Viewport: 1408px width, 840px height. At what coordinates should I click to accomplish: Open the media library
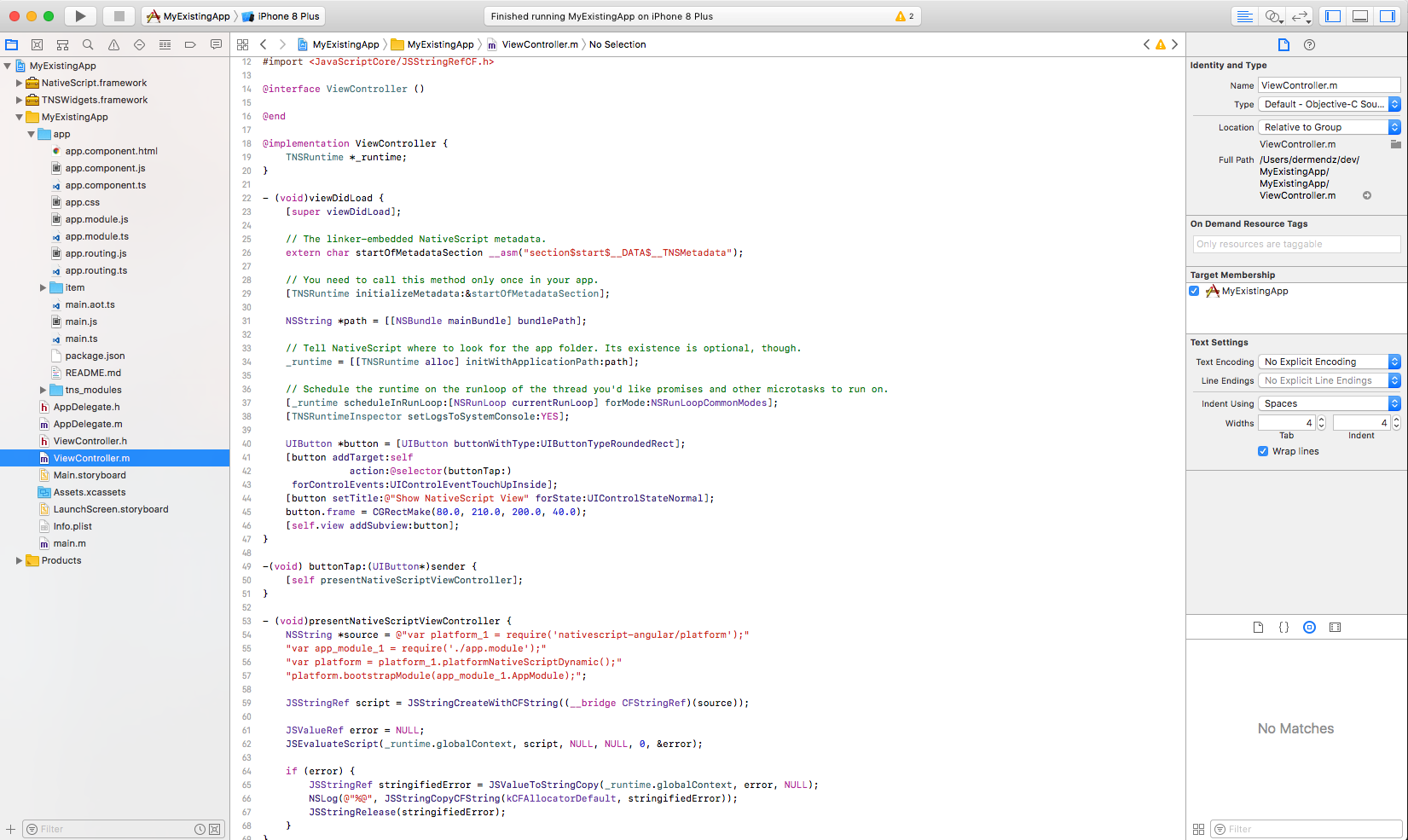coord(1335,627)
